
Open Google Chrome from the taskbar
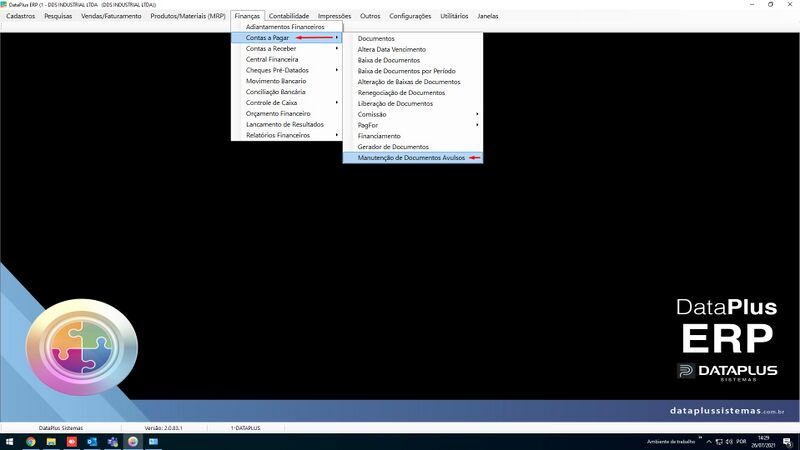[31, 442]
